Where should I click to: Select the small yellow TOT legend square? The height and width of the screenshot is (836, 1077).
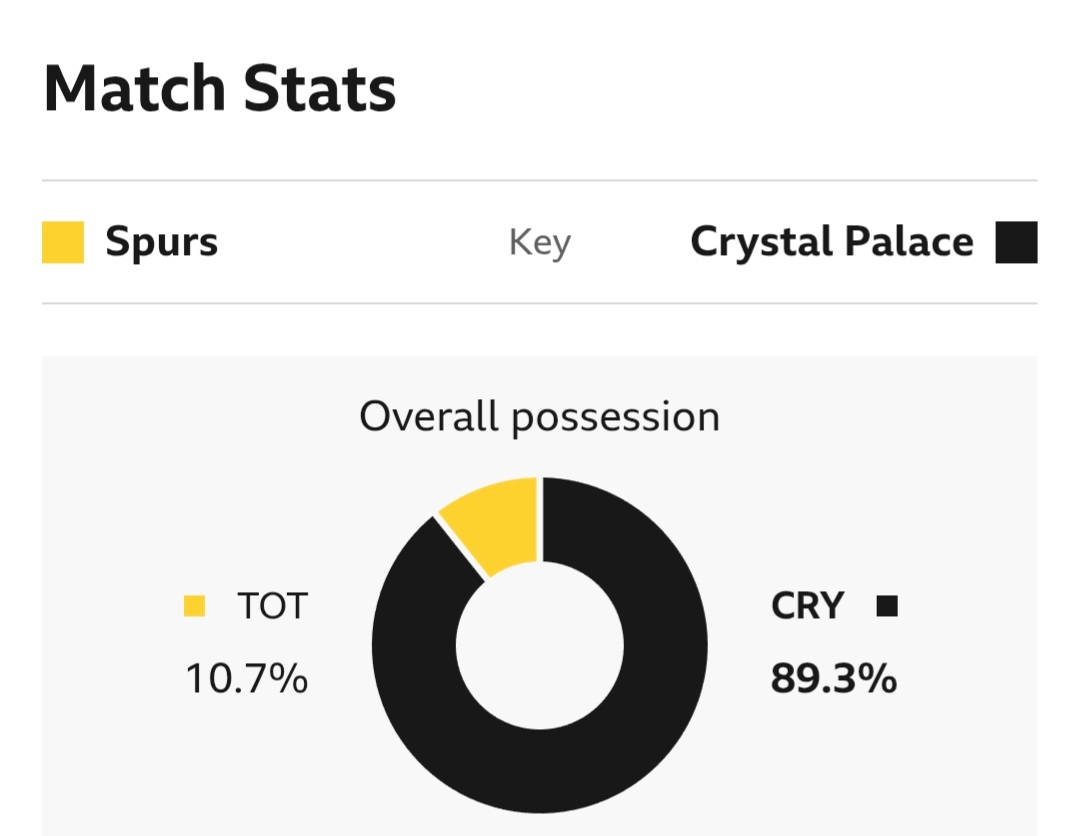195,606
